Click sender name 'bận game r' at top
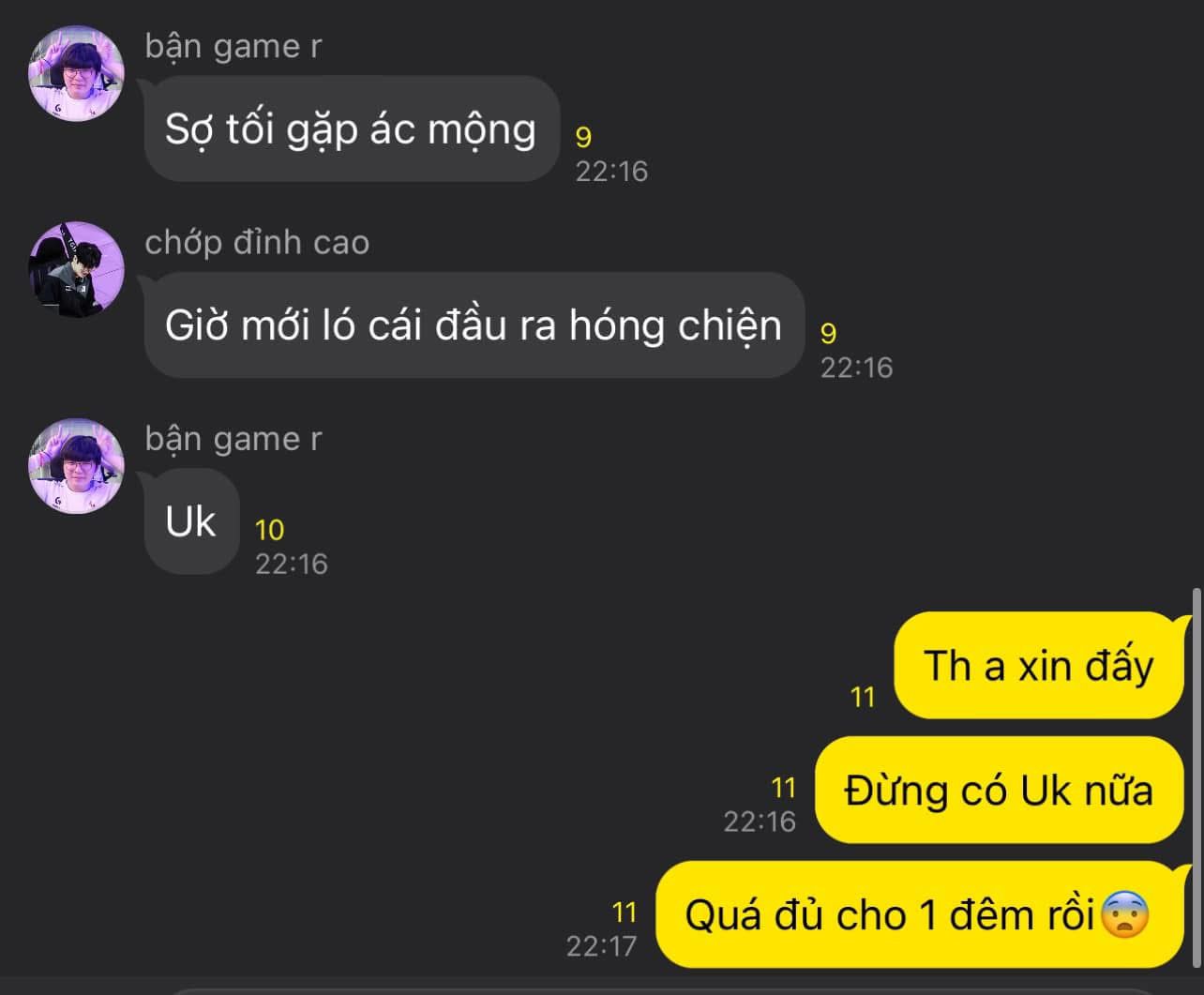 [x=233, y=46]
